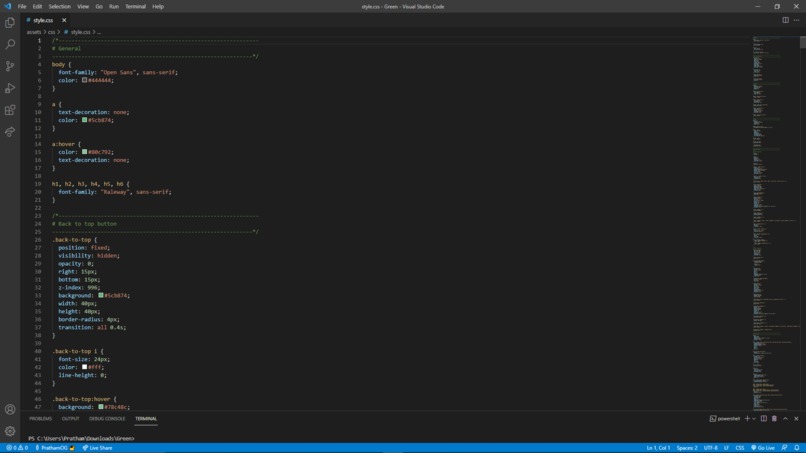
Task: Open the Run and Debug view
Action: 10,88
